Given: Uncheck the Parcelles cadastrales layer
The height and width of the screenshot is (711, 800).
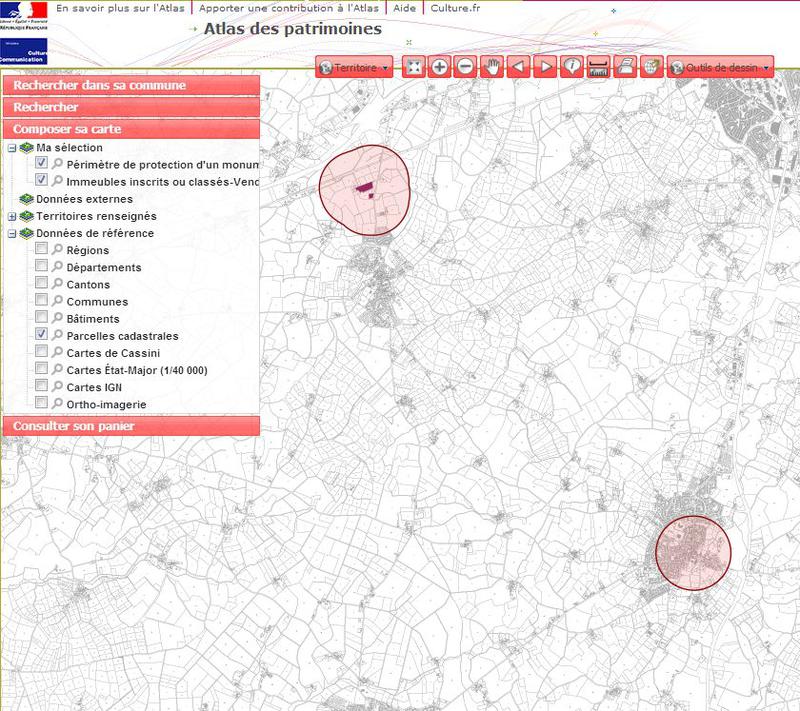Looking at the screenshot, I should [41, 333].
